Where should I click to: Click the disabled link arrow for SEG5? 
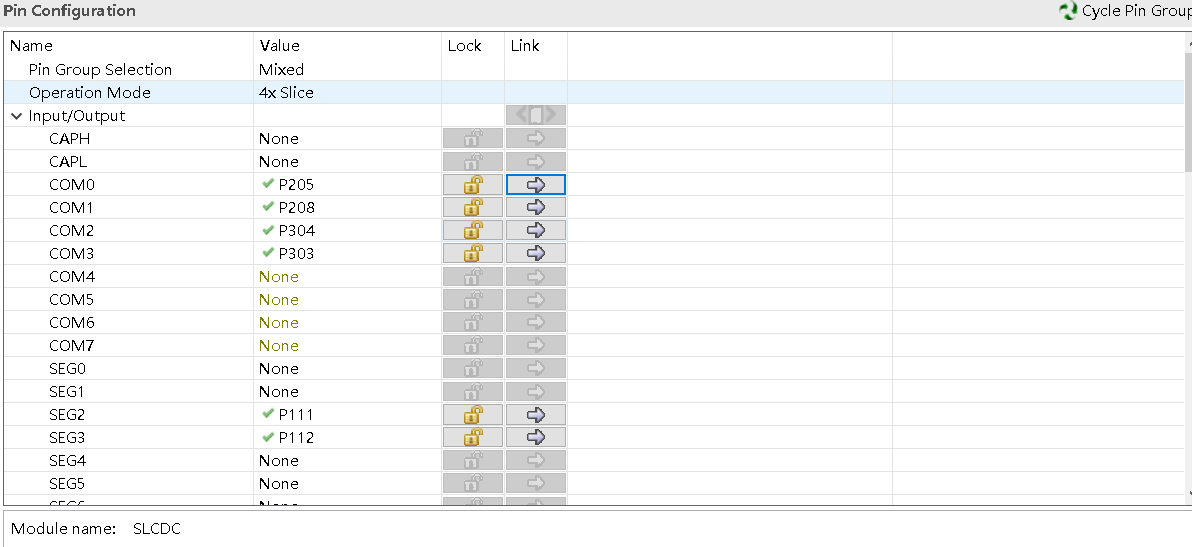[536, 483]
